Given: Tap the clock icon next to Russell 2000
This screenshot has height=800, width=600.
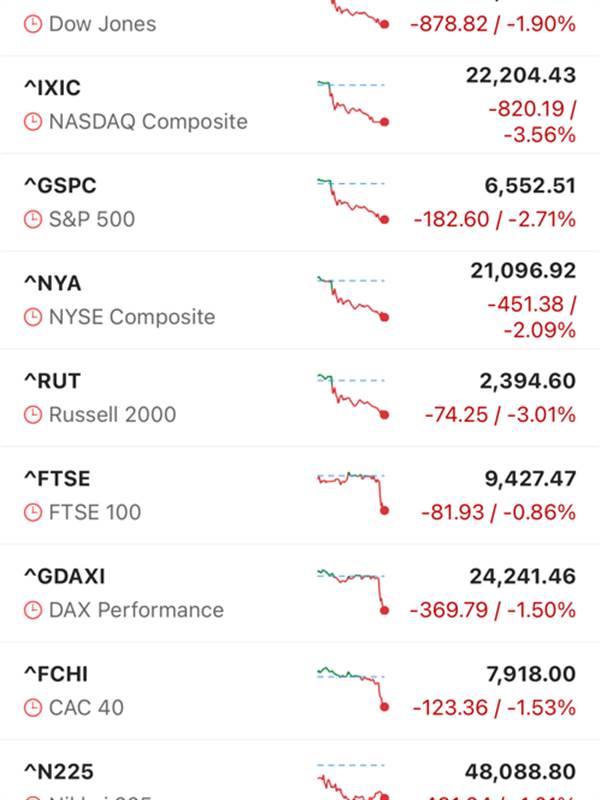Looking at the screenshot, I should pyautogui.click(x=34, y=415).
